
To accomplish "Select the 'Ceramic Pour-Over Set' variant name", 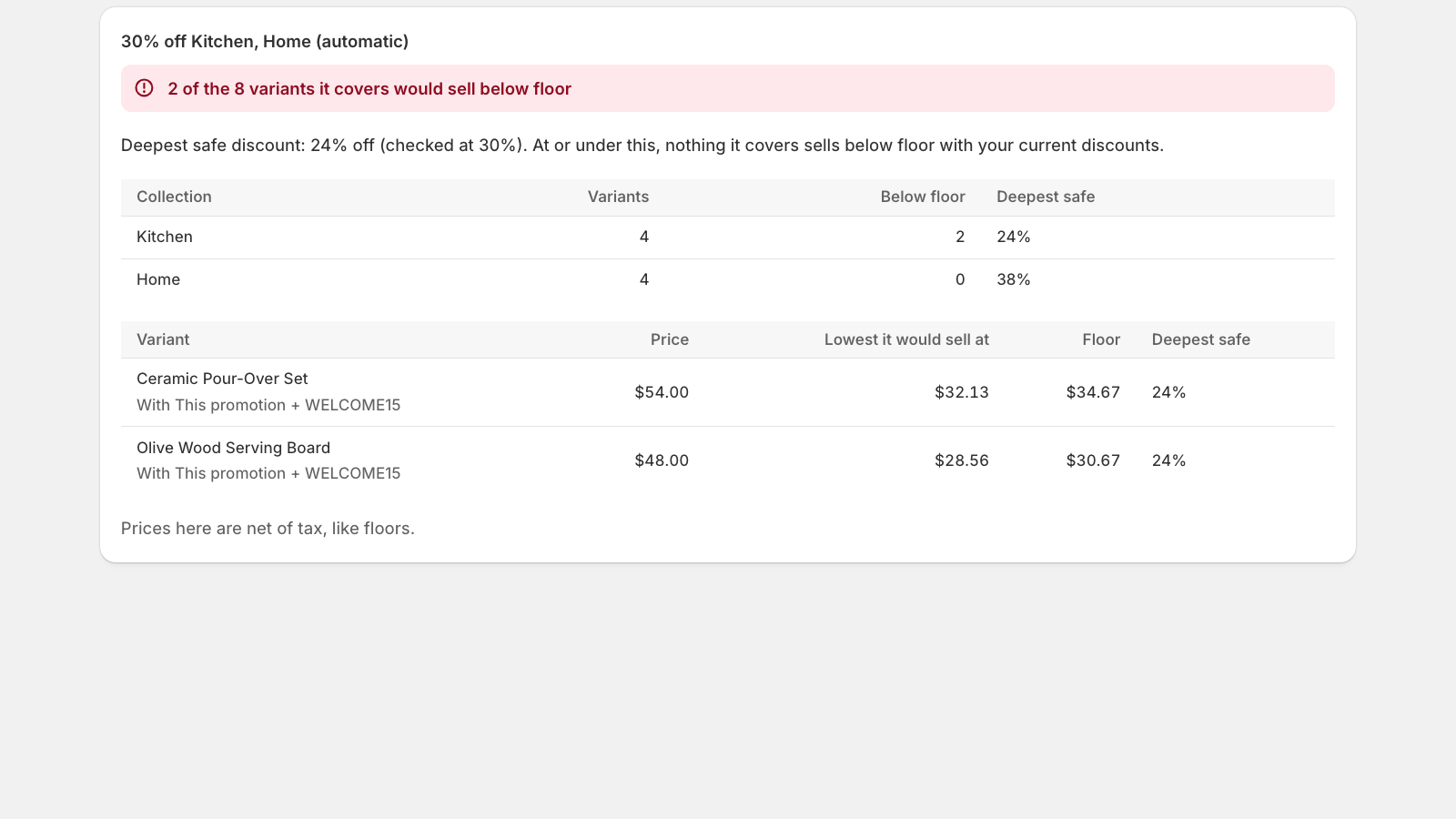I will pyautogui.click(x=222, y=379).
